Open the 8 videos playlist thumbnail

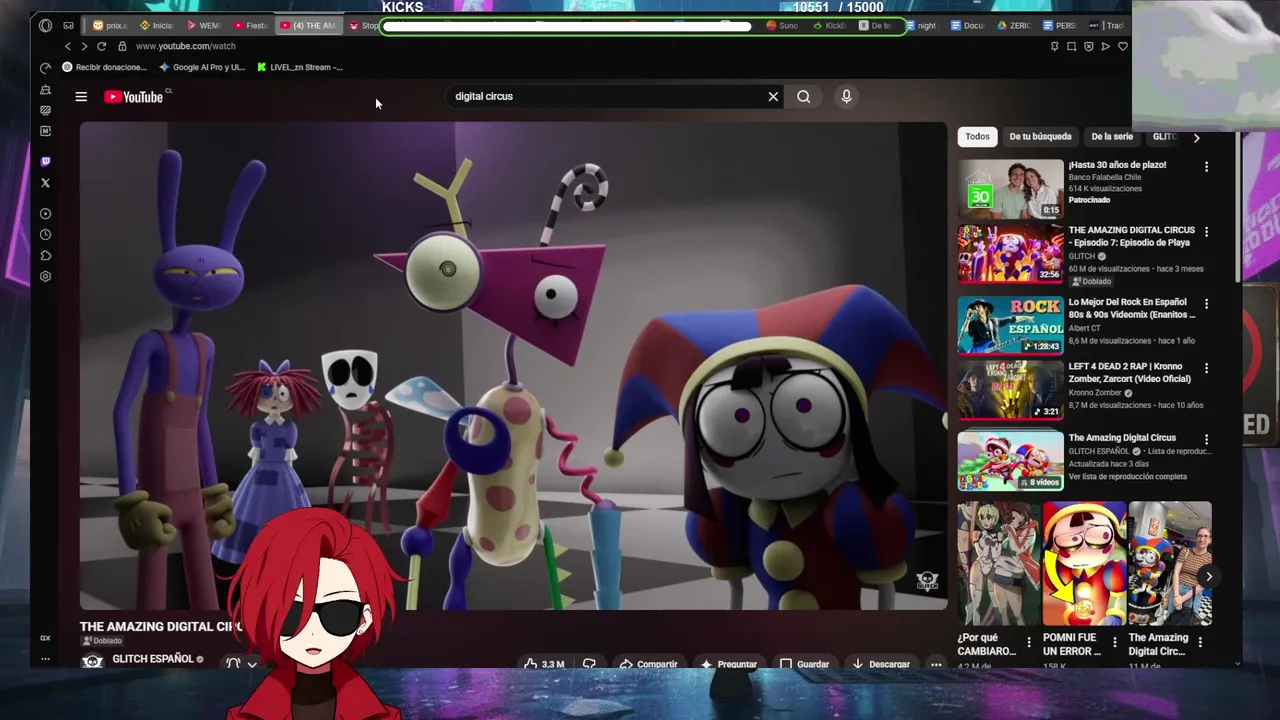[1010, 461]
